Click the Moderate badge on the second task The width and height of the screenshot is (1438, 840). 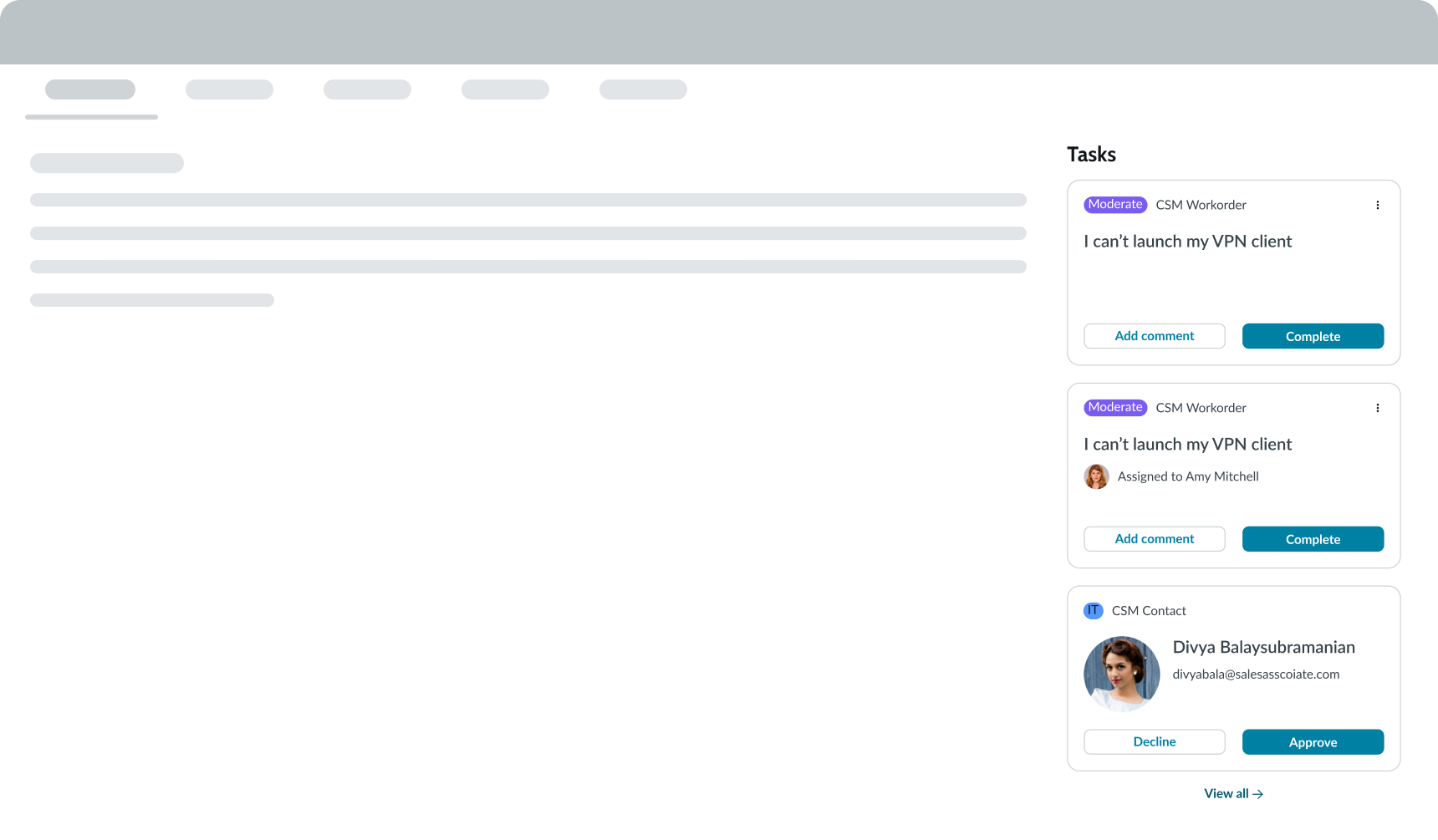(1114, 407)
